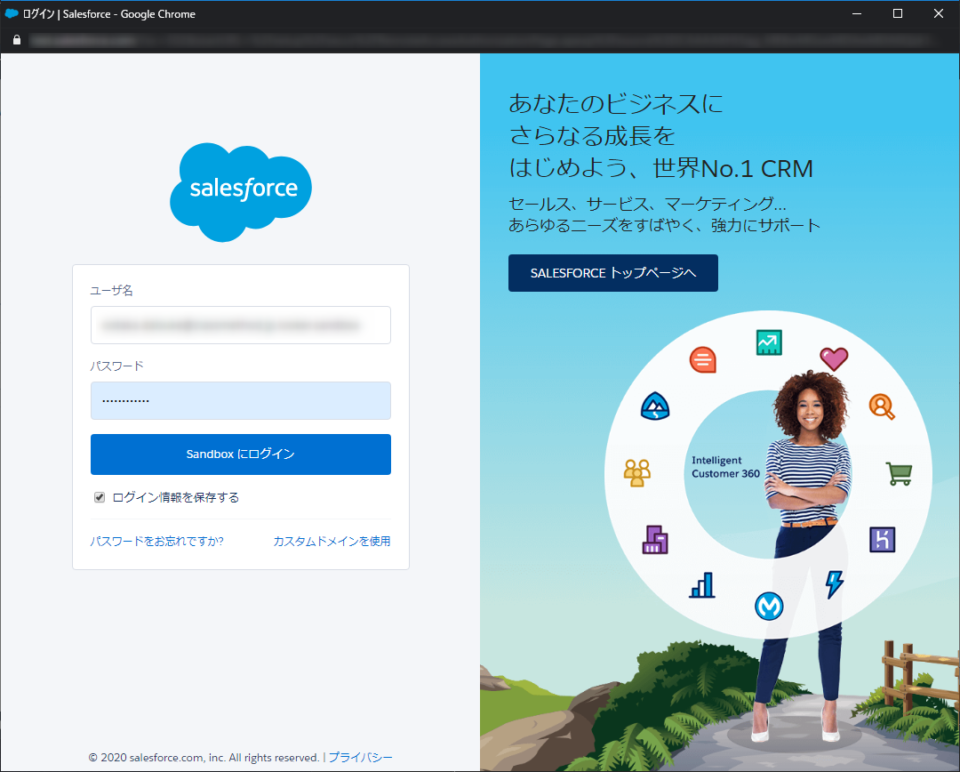Click the Salesforce favicon in title bar

(x=11, y=13)
